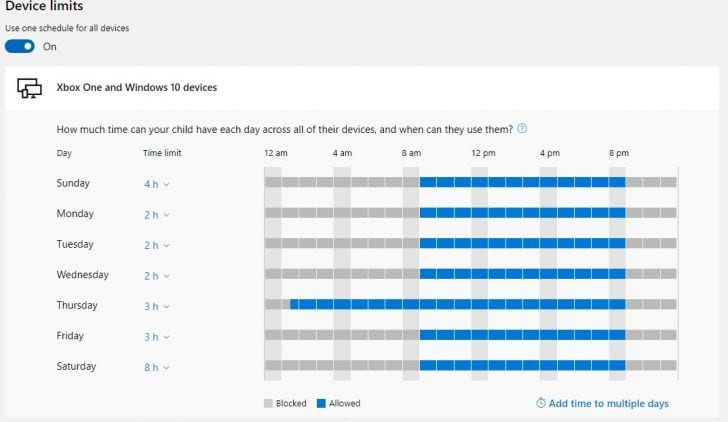Open Tuesday's 2 h time limit dropdown

point(156,245)
